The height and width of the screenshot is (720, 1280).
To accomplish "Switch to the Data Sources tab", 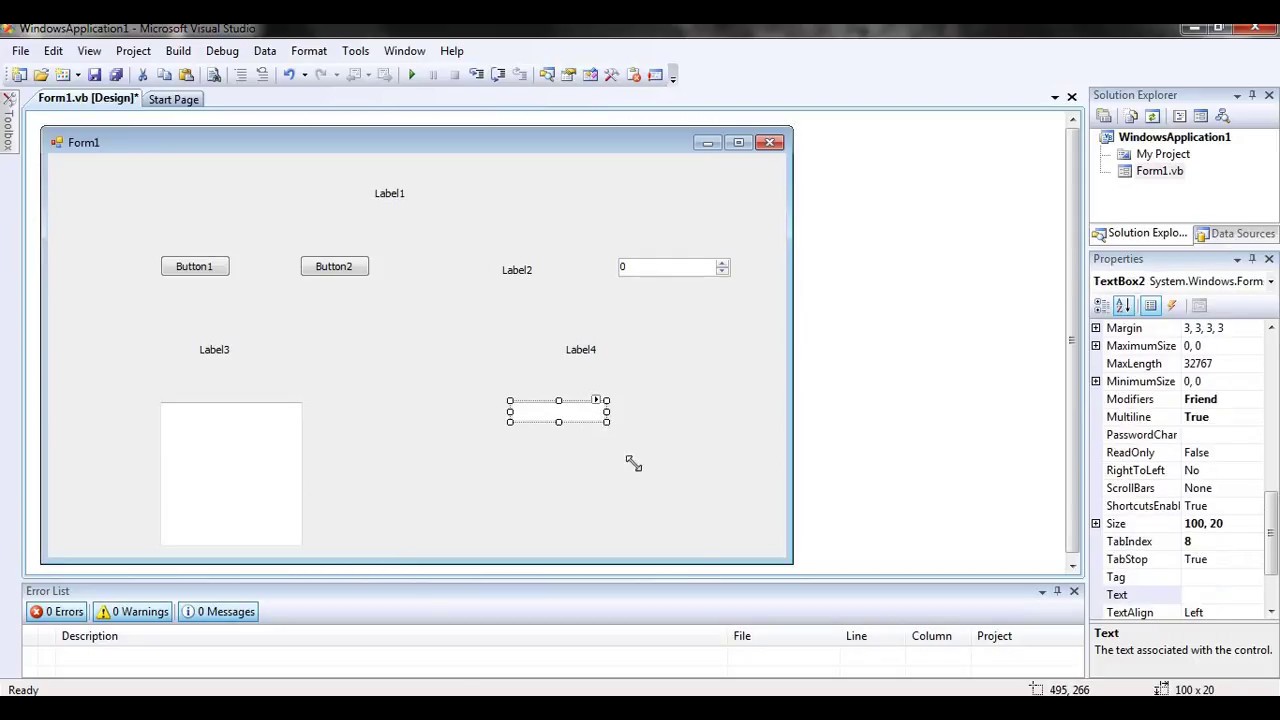I will [x=1235, y=234].
